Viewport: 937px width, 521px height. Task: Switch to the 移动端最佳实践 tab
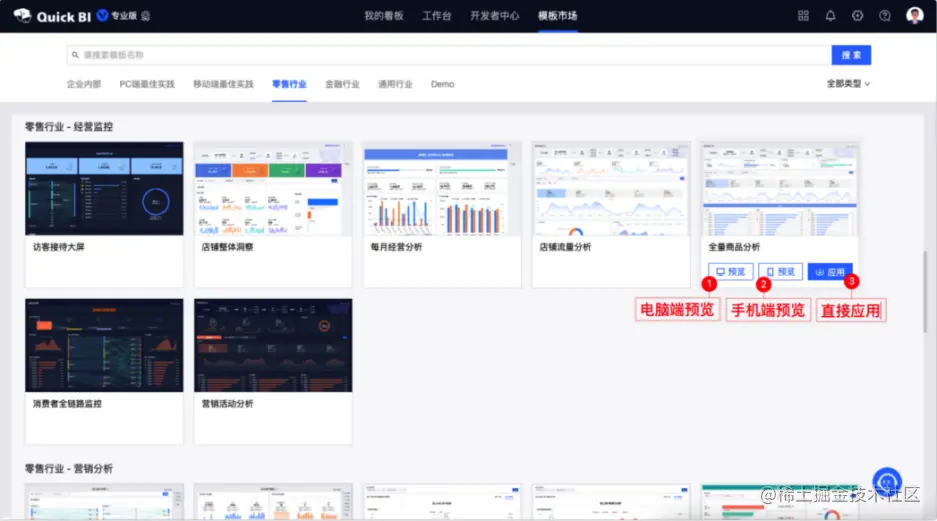click(x=223, y=84)
